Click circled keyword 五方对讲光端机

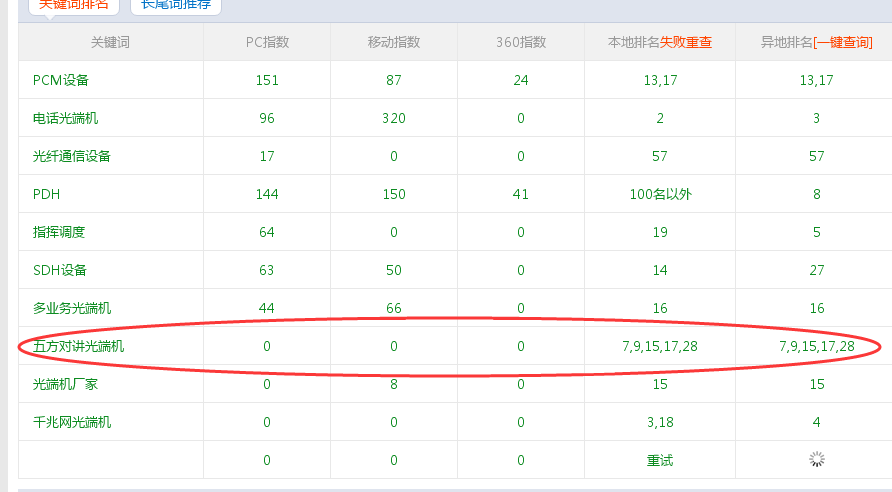78,346
